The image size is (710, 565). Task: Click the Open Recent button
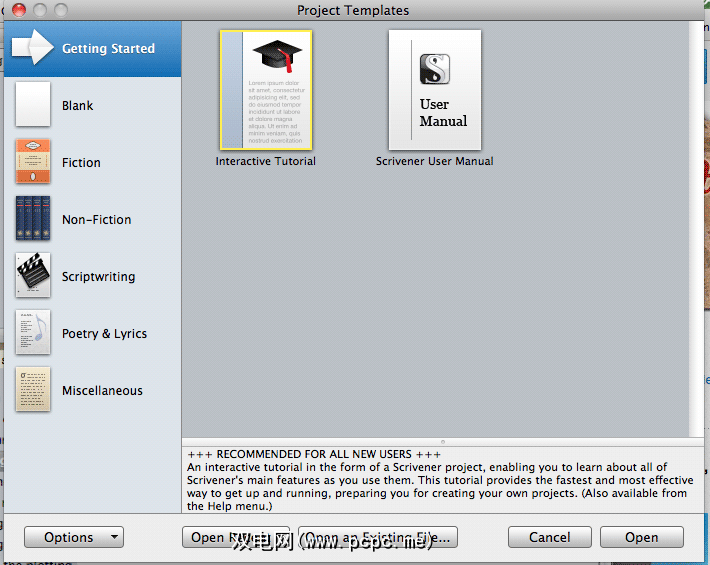pos(236,537)
